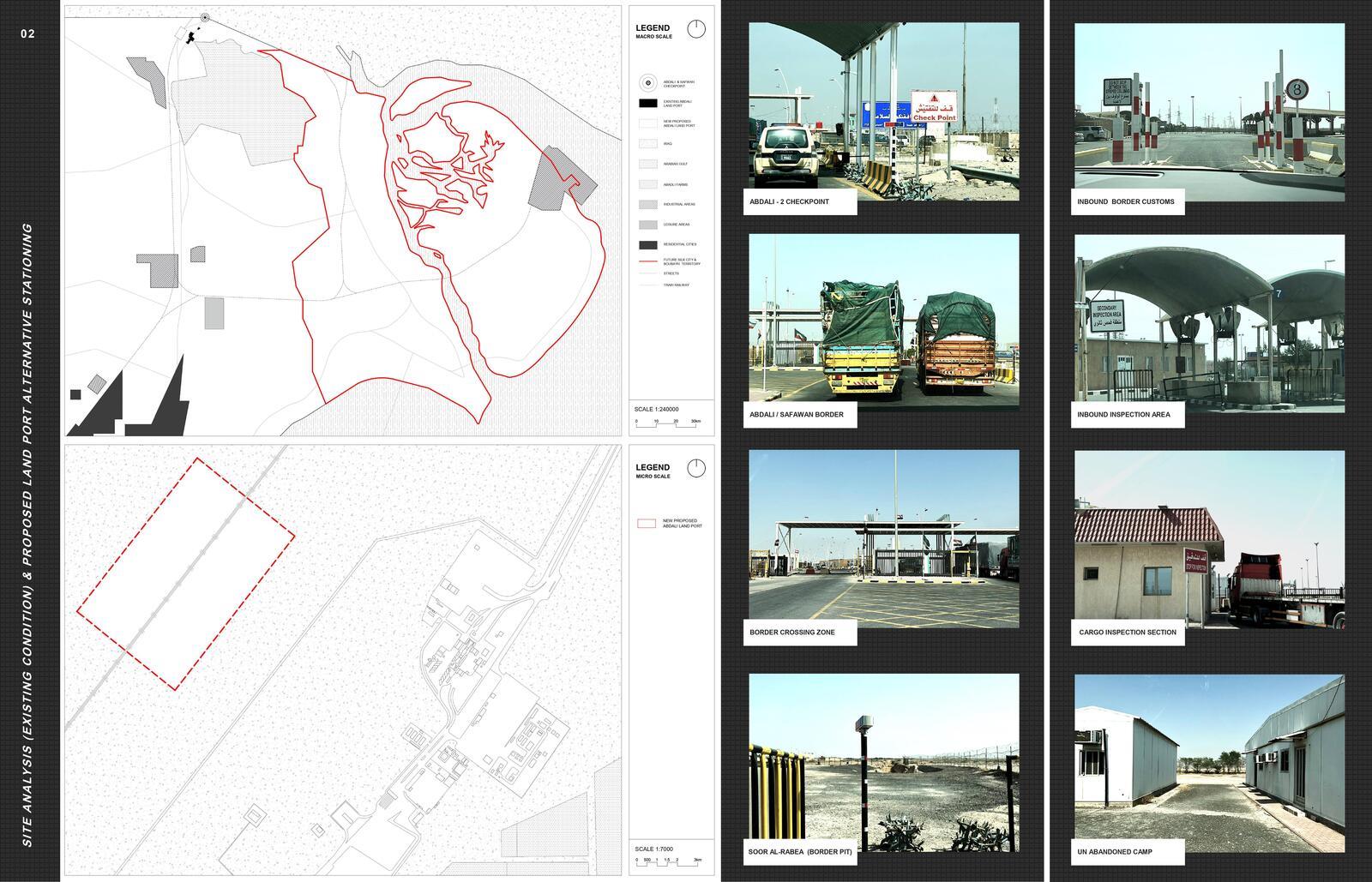Click the red Future Silk City line sample
This screenshot has height=882, width=1372.
647,261
